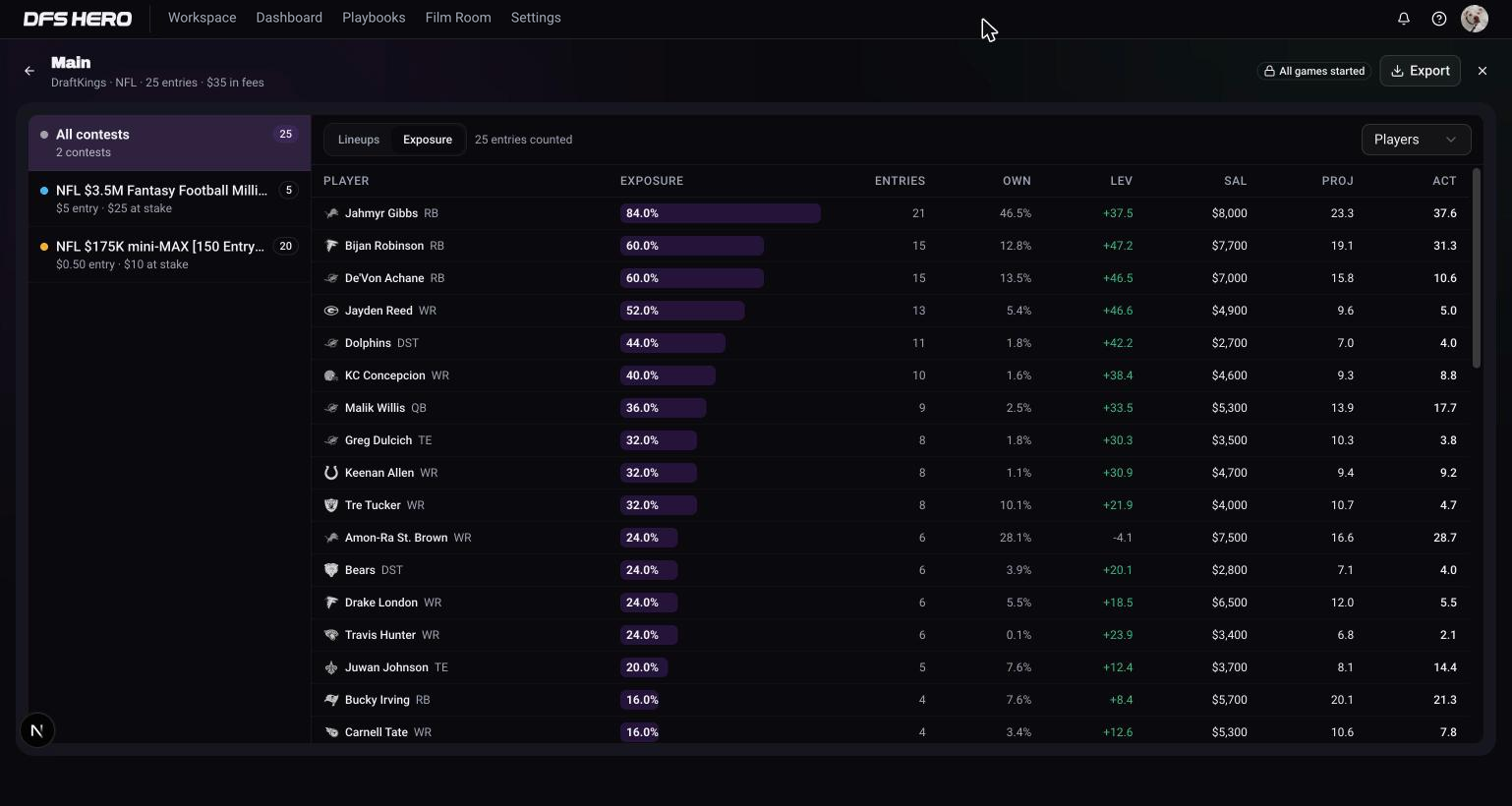The width and height of the screenshot is (1512, 806).
Task: Click the round N badge icon
Action: point(37,730)
